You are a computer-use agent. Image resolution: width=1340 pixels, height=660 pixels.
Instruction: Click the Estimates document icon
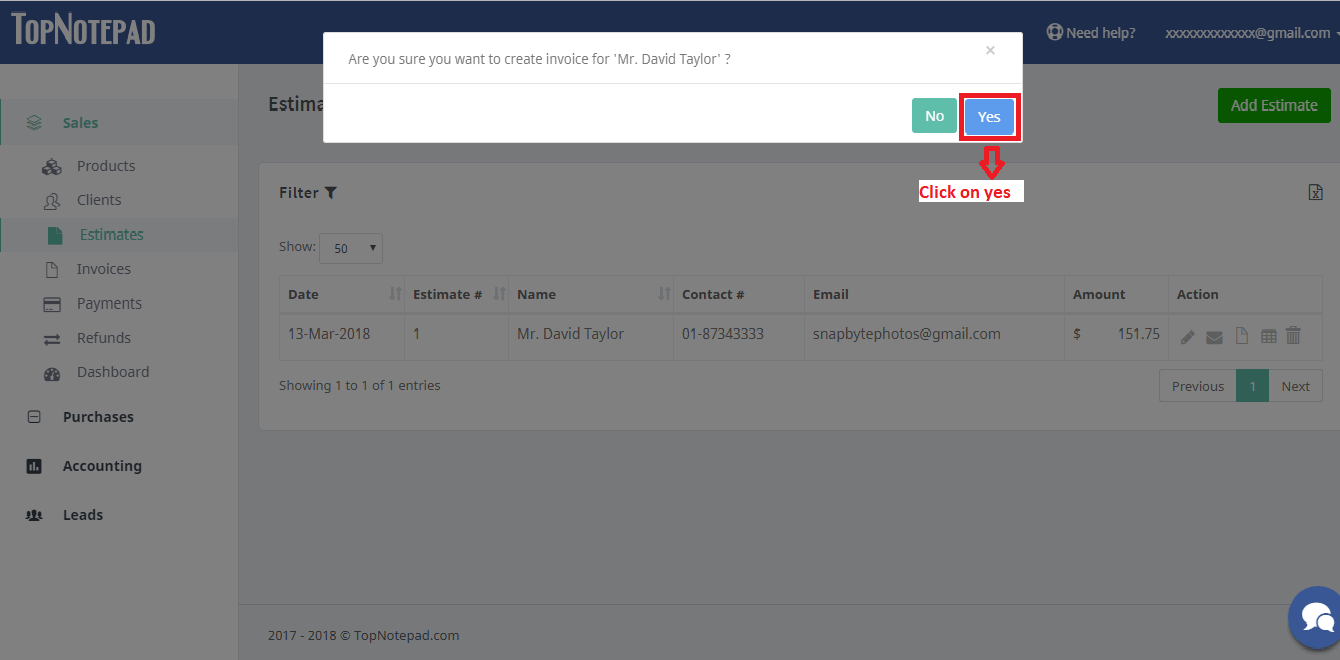55,235
